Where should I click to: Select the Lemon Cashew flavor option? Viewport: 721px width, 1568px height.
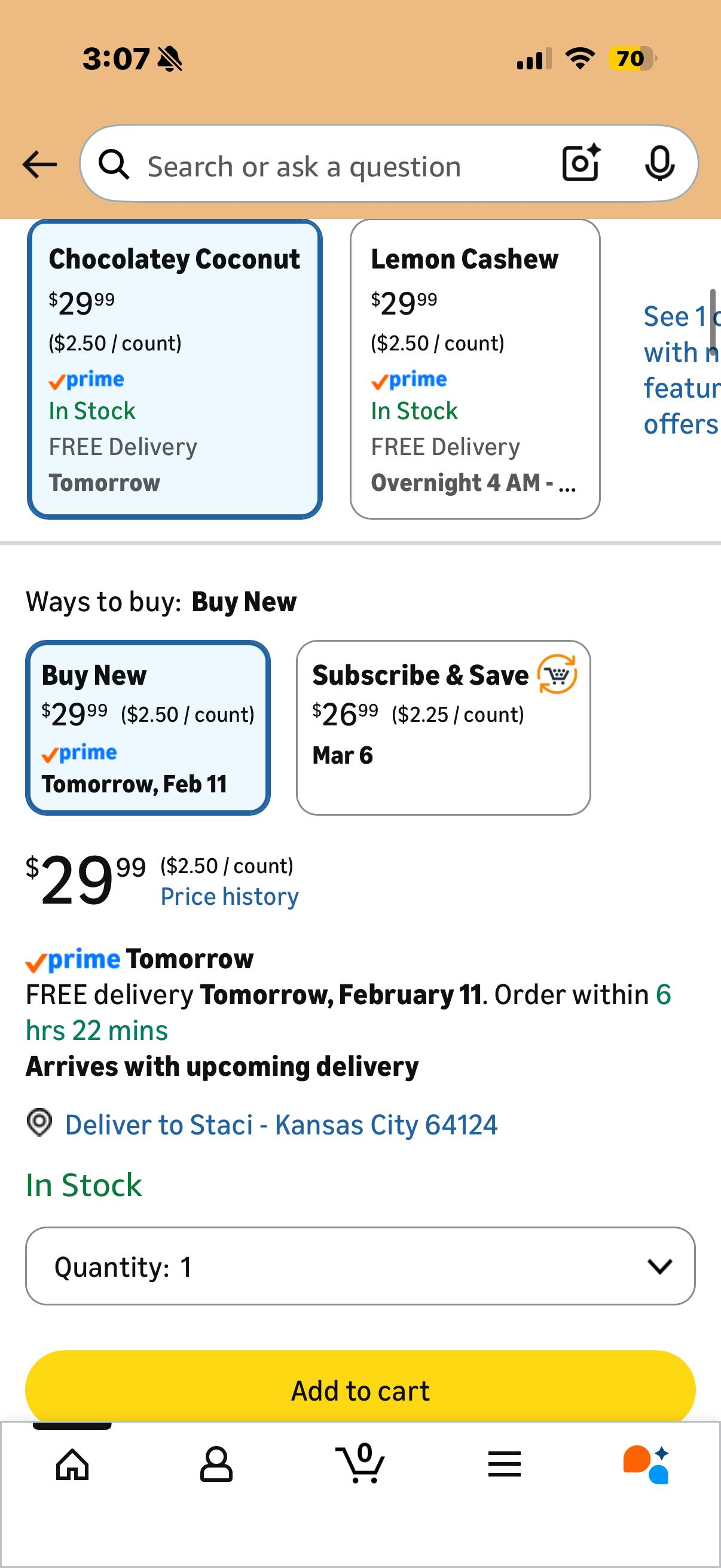475,369
